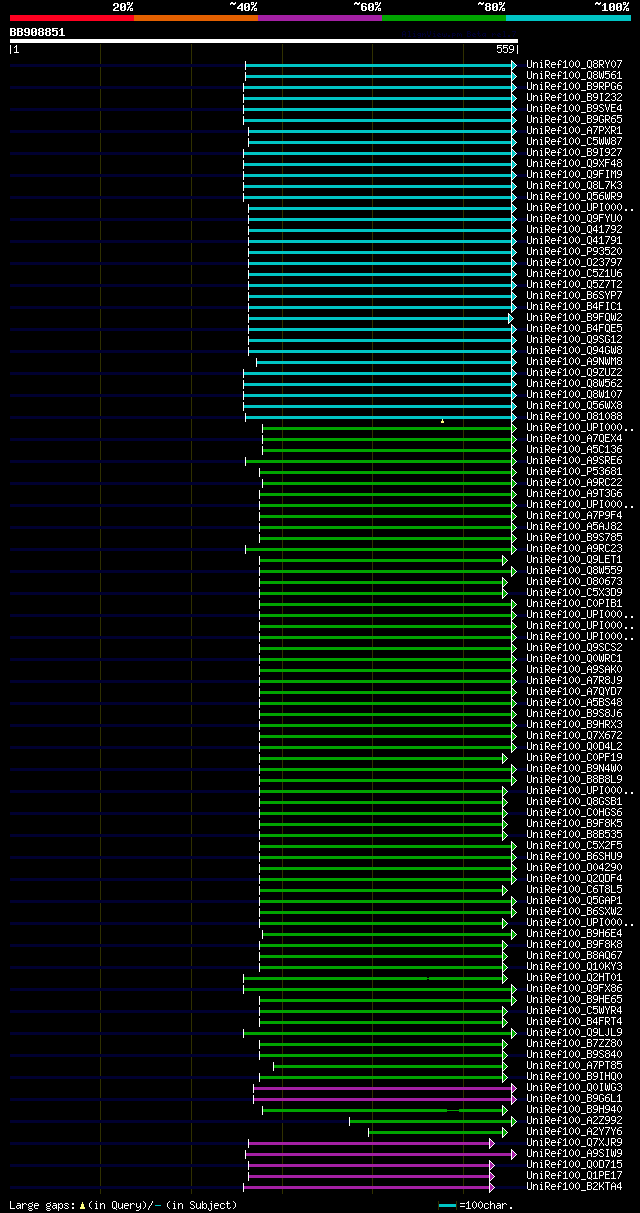Select hit label UniRef100_B6SHU9
The image size is (640, 1213).
coord(574,856)
